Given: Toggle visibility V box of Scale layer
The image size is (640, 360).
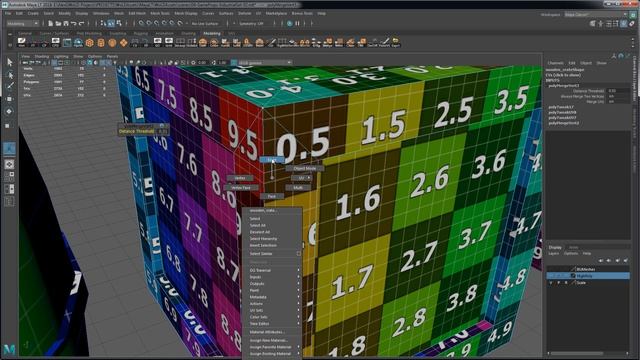Looking at the screenshot, I should [551, 282].
